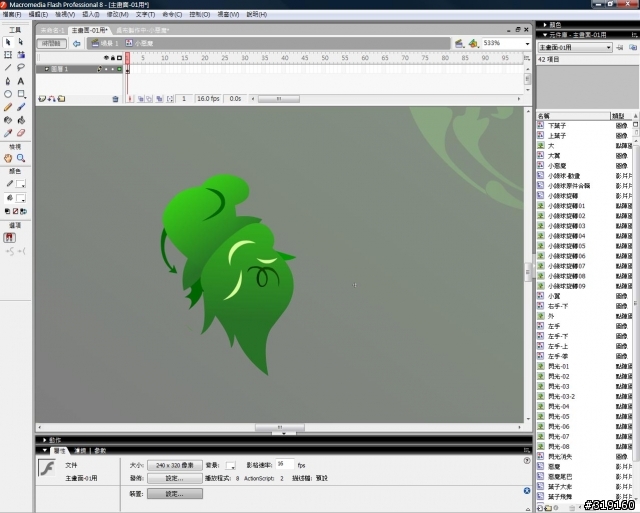This screenshot has width=640, height=513.
Task: Click New Symbol icon at library bottom
Action: [540, 508]
